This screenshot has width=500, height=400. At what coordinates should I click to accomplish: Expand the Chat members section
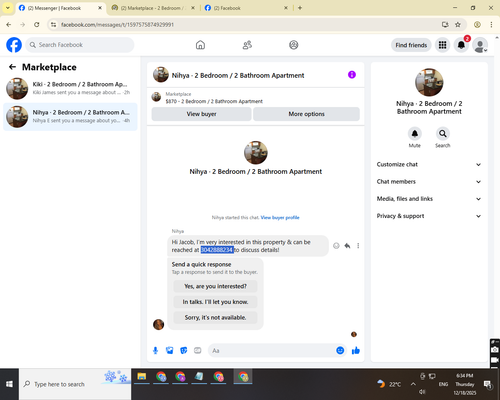coord(429,182)
